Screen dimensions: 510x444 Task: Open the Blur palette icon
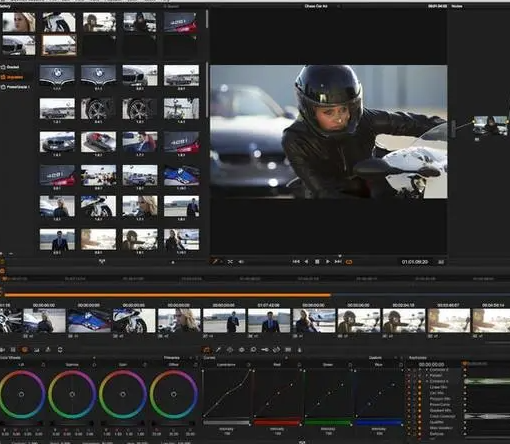253,350
